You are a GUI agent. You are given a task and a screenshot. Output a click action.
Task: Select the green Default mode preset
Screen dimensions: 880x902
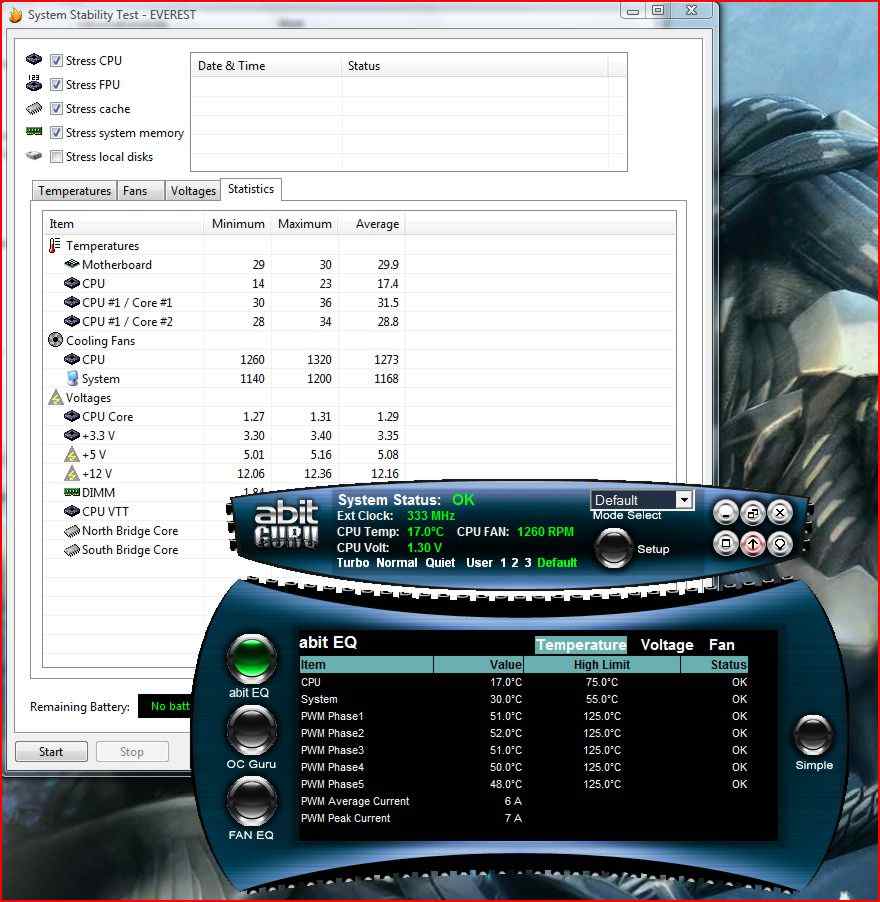click(557, 563)
